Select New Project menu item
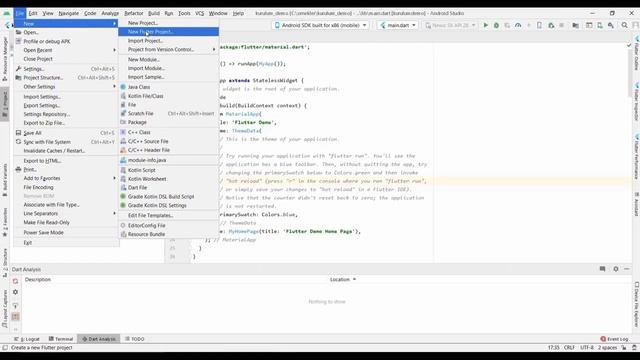 [x=169, y=23]
